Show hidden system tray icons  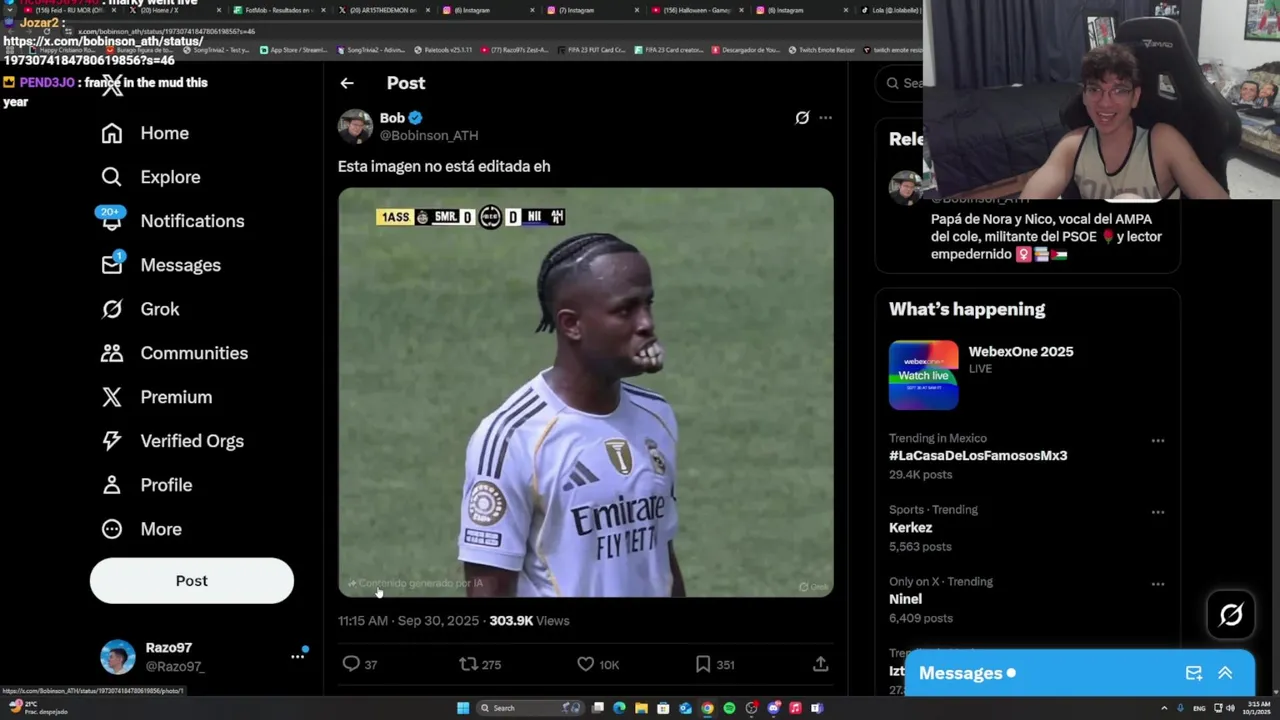1164,708
